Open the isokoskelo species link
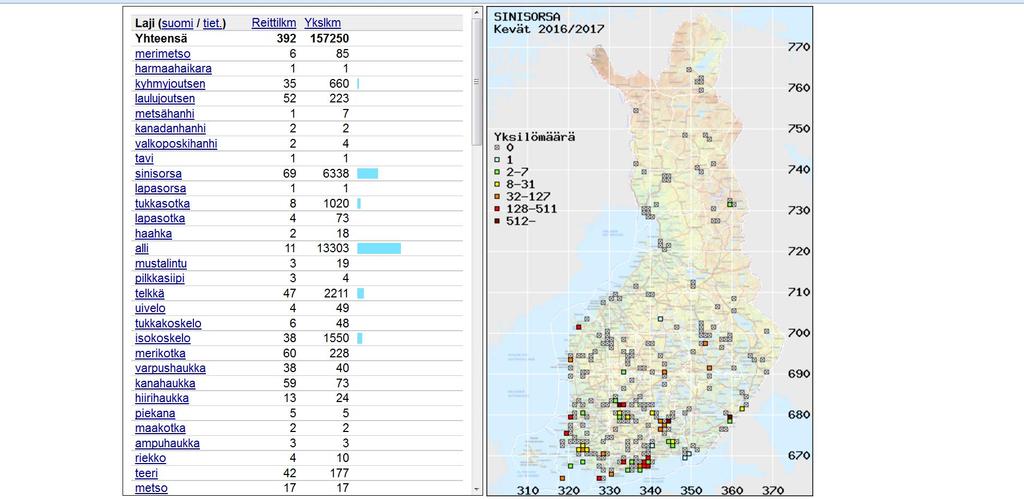Screen dimensions: 1024x499 tap(163, 339)
